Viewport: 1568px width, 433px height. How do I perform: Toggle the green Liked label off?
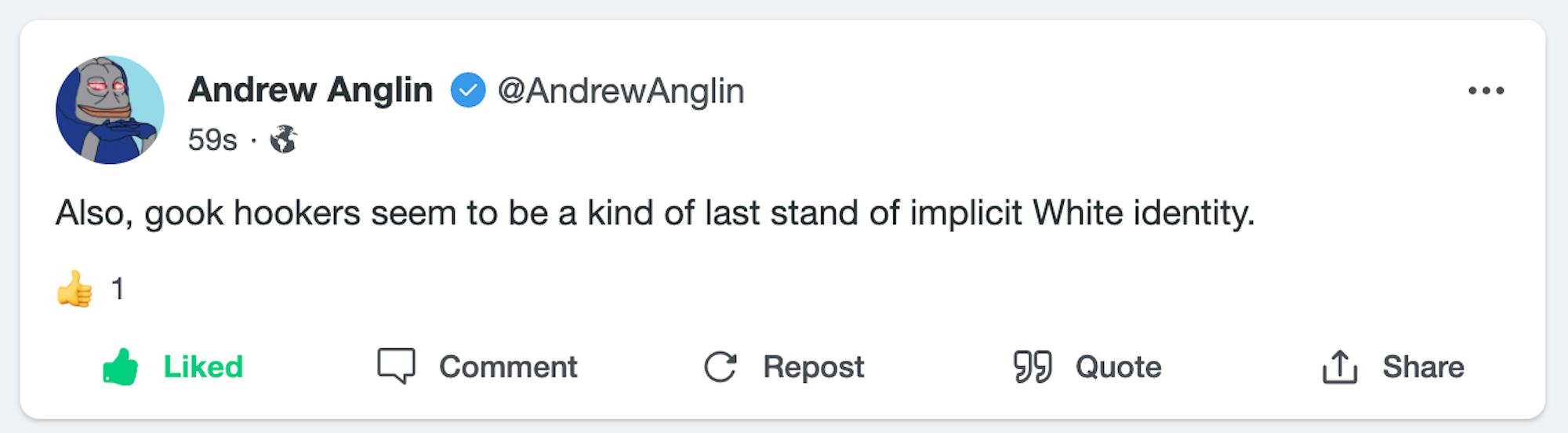tap(203, 366)
